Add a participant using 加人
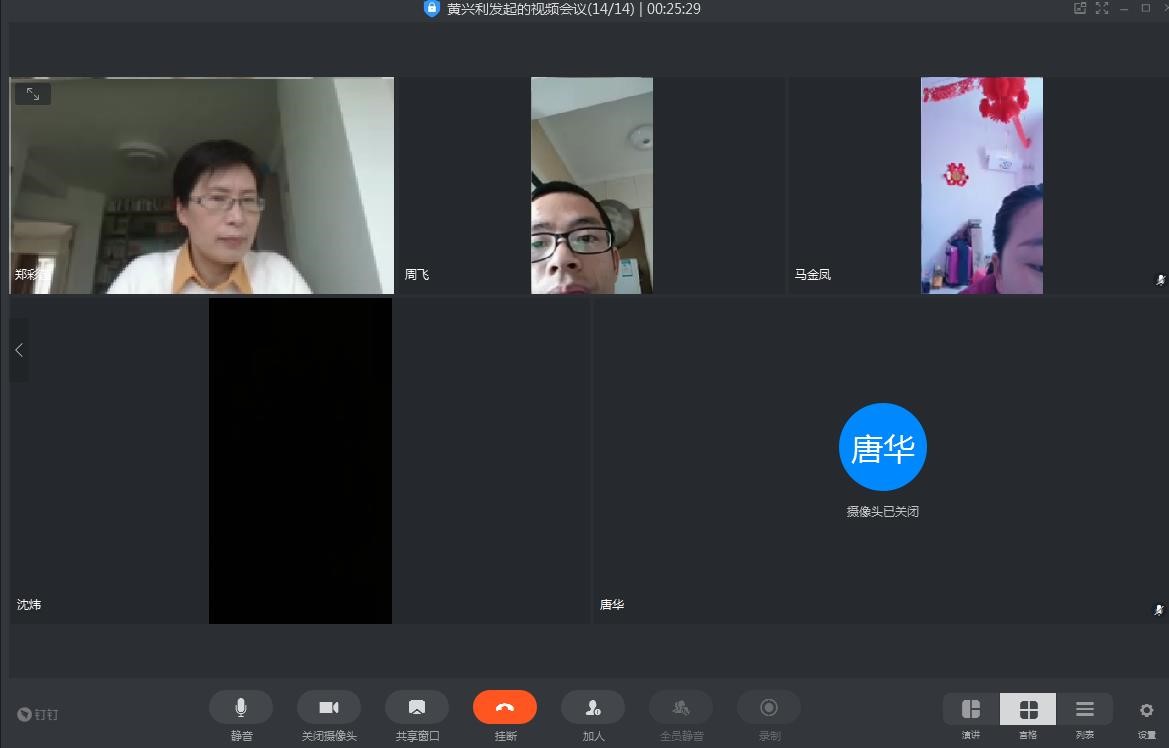 593,708
